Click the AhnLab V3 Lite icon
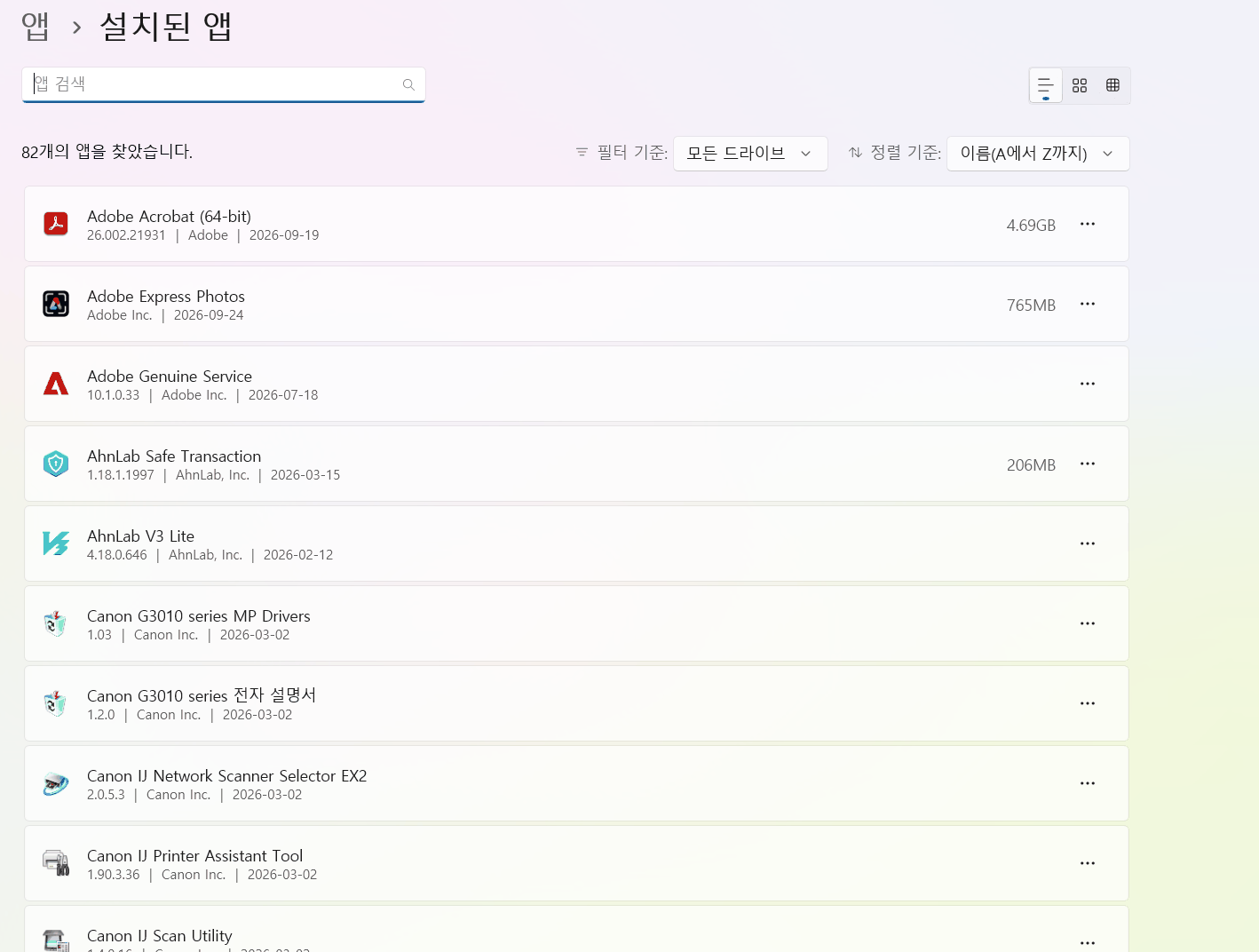The height and width of the screenshot is (952, 1259). pyautogui.click(x=56, y=543)
